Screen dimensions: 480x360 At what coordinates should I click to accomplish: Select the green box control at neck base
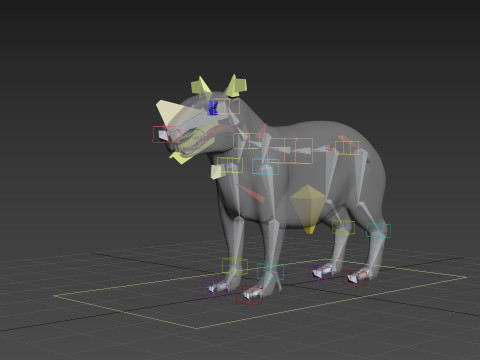246,141
